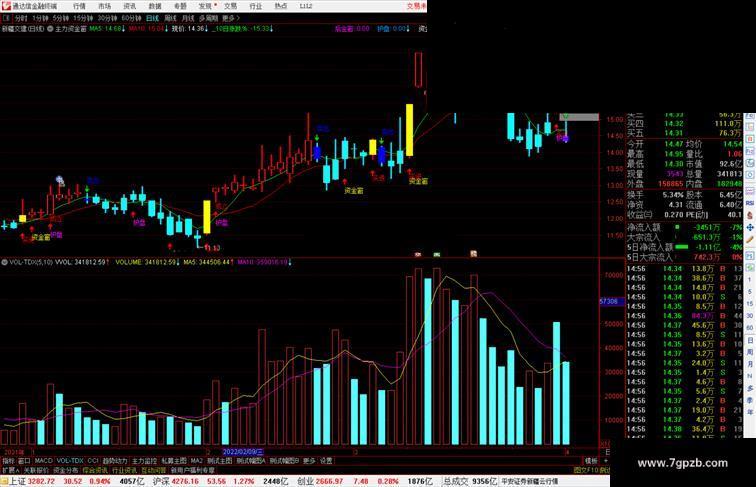Select the 1-minute sidebar shortcut
The height and width of the screenshot is (487, 756).
tap(750, 280)
